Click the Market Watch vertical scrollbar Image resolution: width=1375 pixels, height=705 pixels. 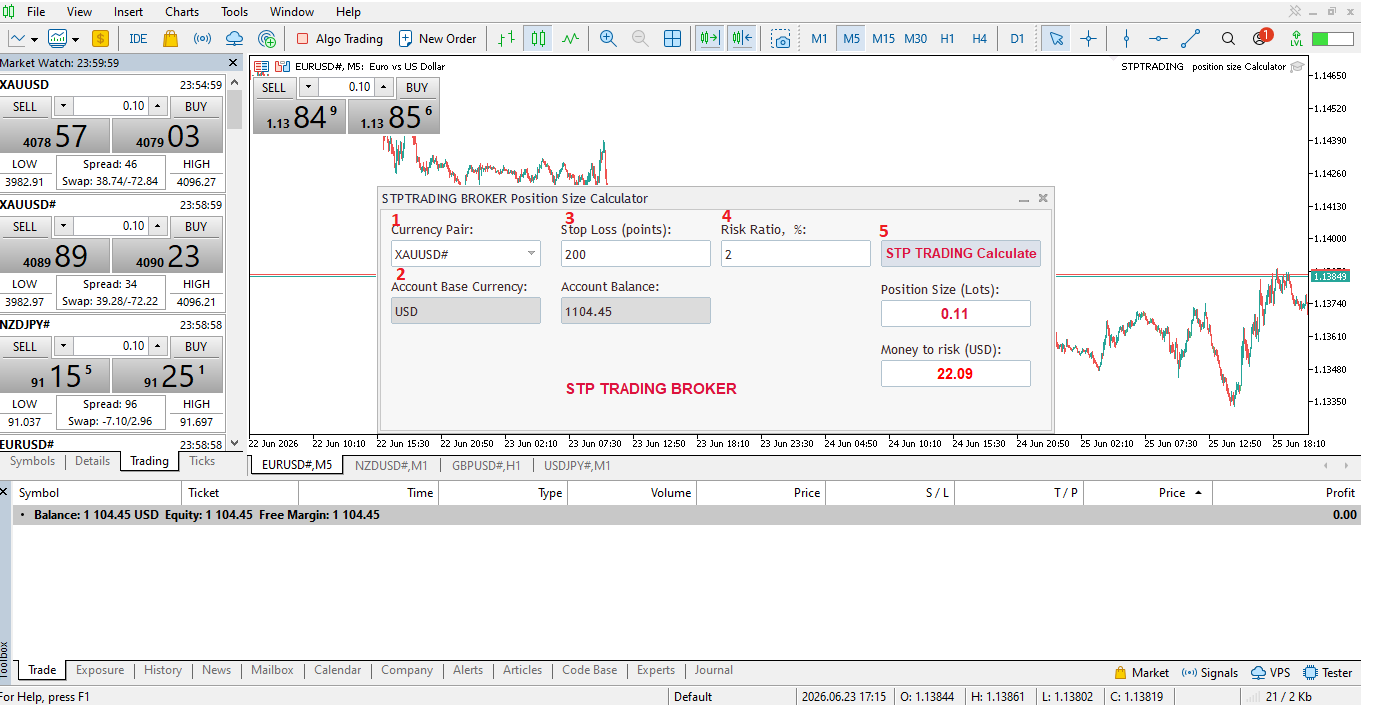[x=235, y=110]
